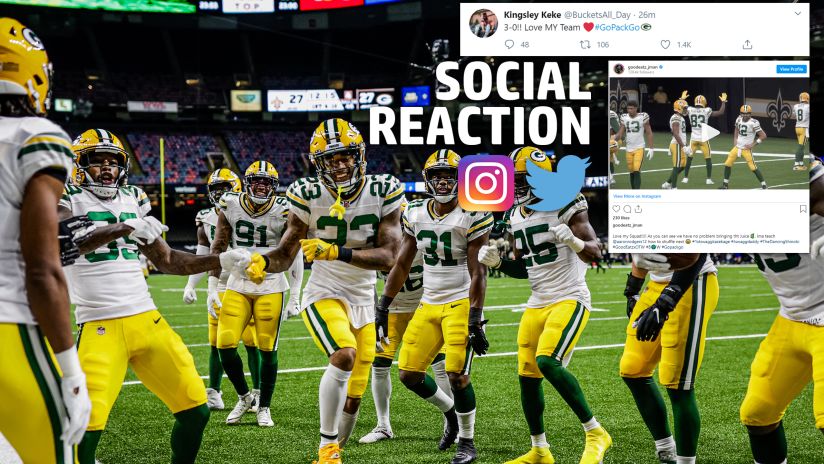Click the Instagram post's account username
The image size is (824, 464).
[x=642, y=67]
